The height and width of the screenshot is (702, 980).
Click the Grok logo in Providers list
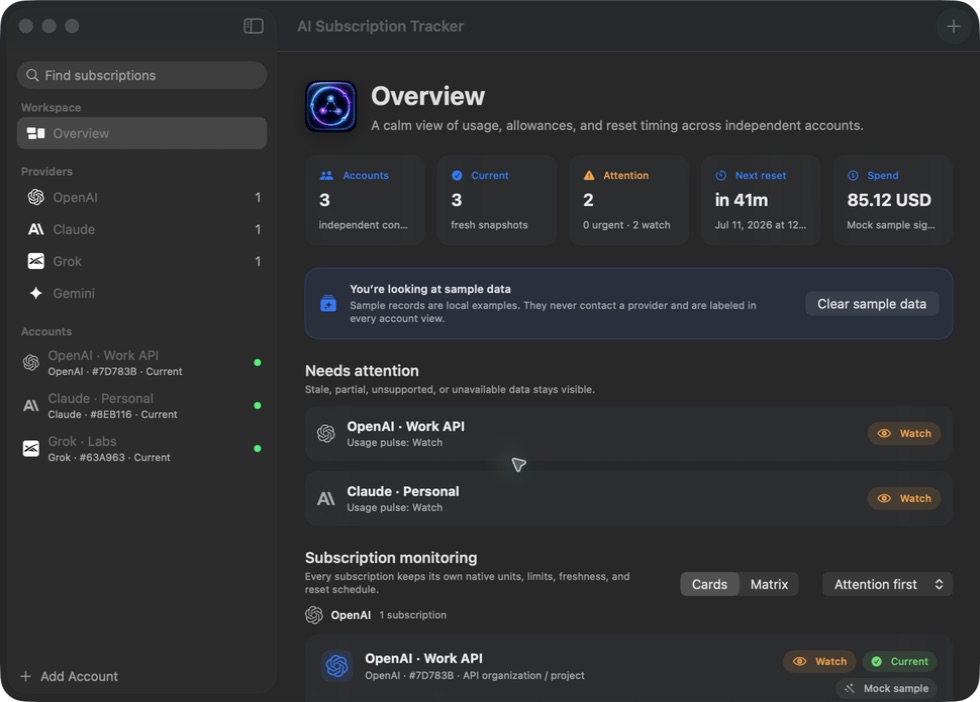(x=36, y=261)
